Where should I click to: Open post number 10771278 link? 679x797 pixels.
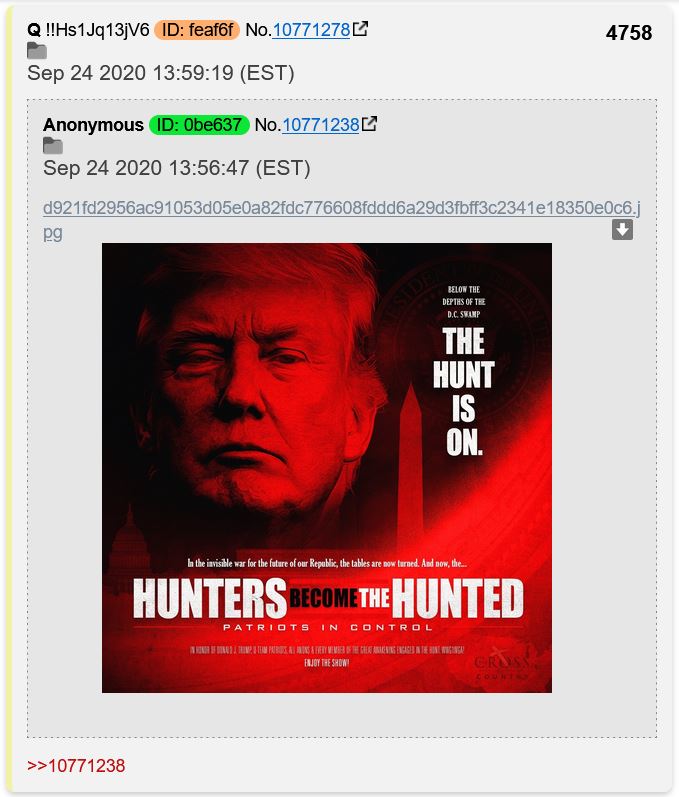tap(311, 30)
